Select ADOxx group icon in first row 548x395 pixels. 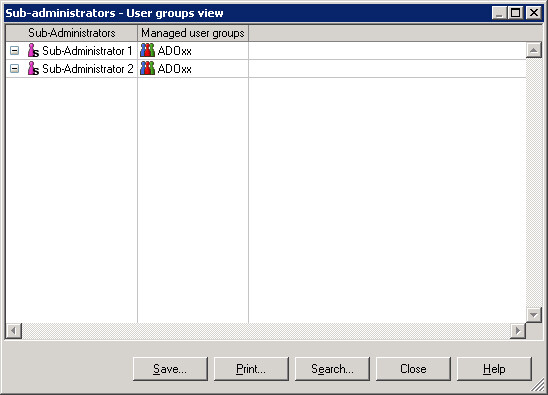[147, 51]
